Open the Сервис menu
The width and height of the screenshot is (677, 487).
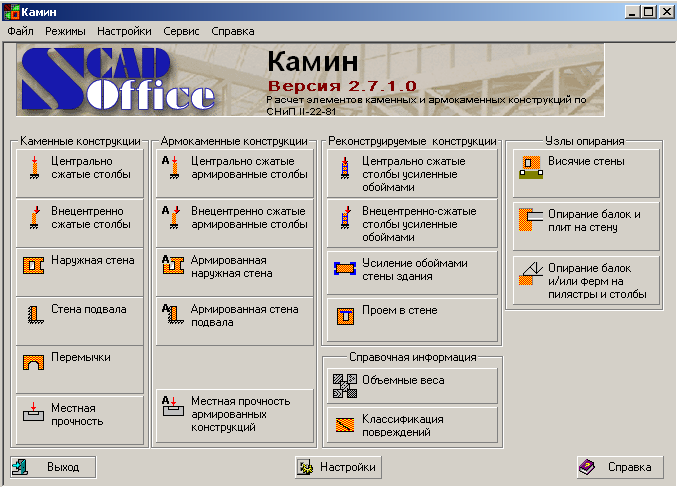pyautogui.click(x=181, y=31)
